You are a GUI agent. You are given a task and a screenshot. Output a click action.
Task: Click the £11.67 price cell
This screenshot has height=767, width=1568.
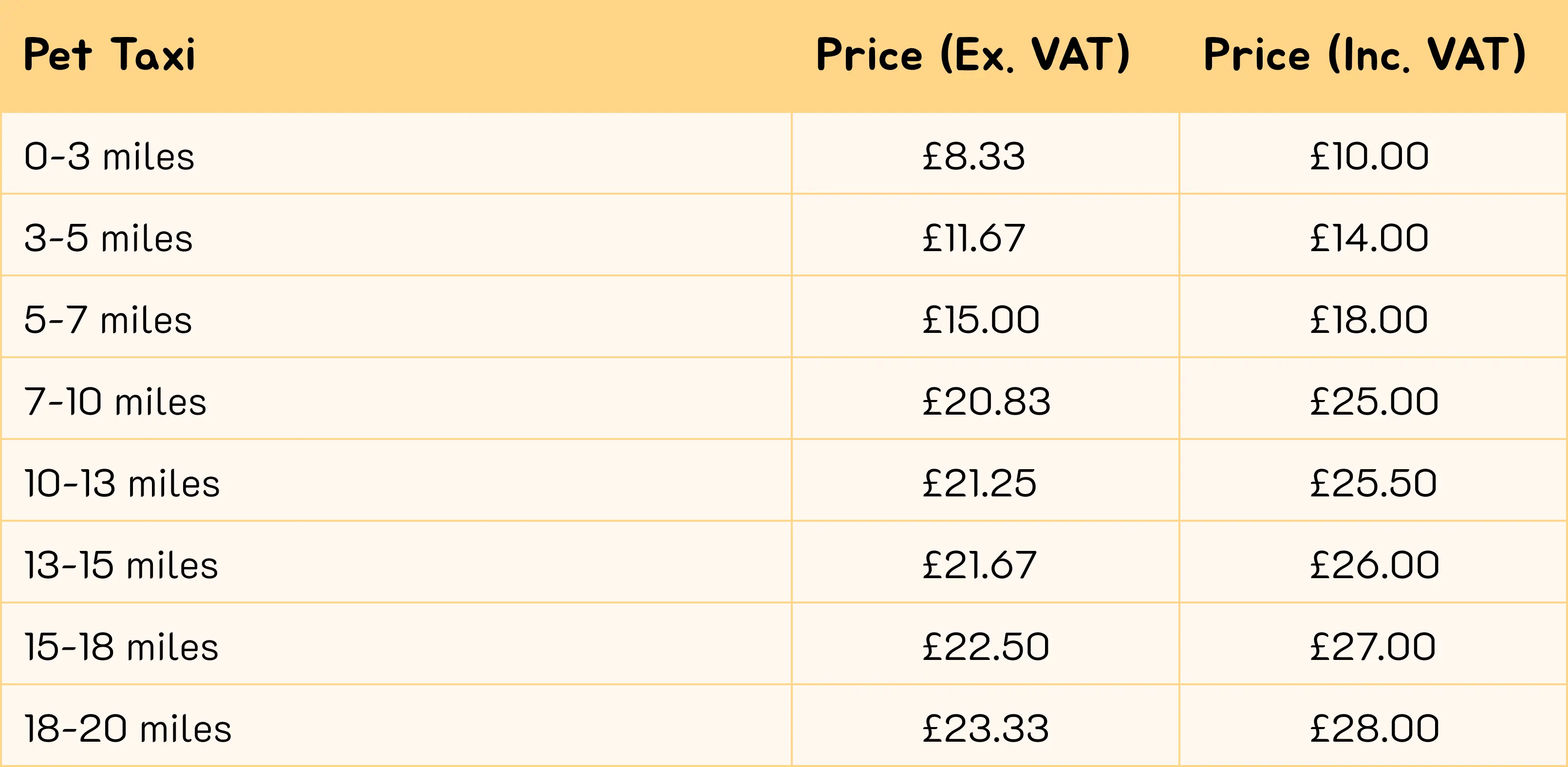point(974,238)
